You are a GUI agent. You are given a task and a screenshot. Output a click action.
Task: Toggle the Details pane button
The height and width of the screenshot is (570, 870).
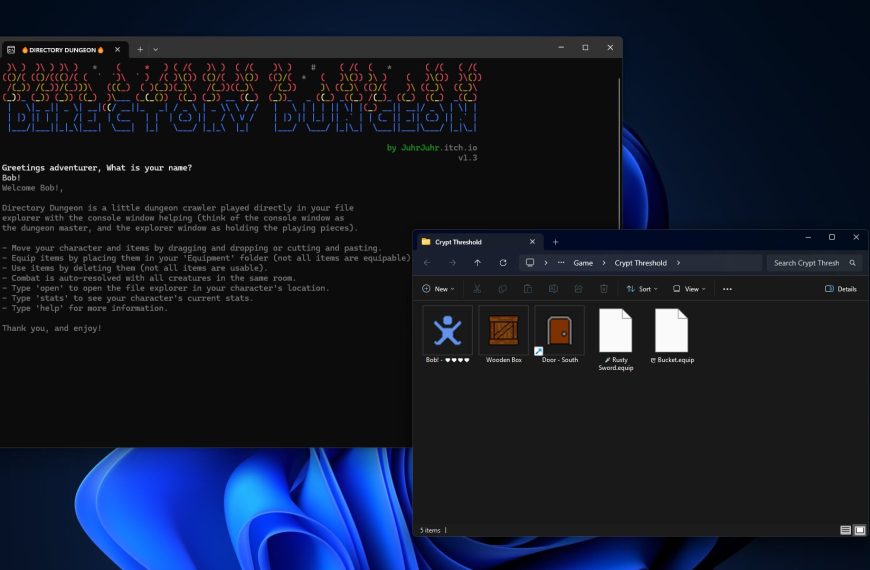click(x=841, y=289)
